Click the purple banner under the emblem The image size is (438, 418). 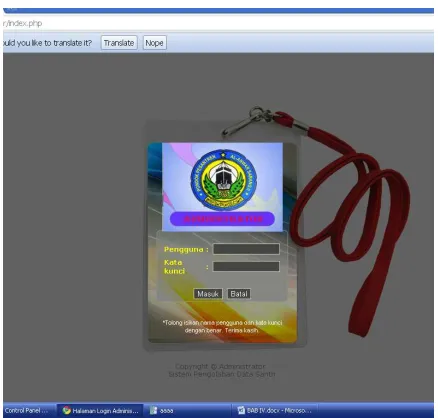point(222,219)
